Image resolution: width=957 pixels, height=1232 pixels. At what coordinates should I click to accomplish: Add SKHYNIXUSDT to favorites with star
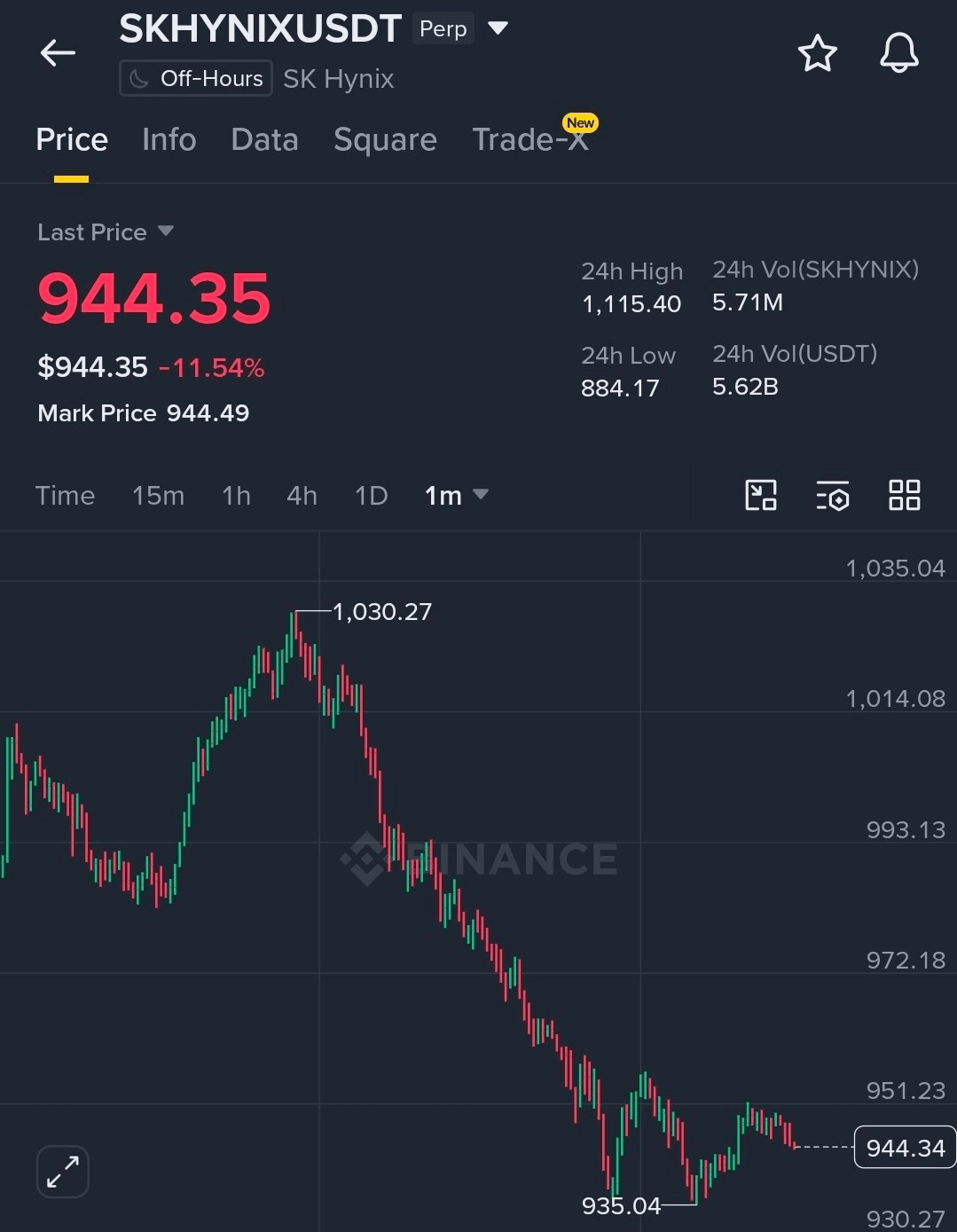pyautogui.click(x=817, y=53)
